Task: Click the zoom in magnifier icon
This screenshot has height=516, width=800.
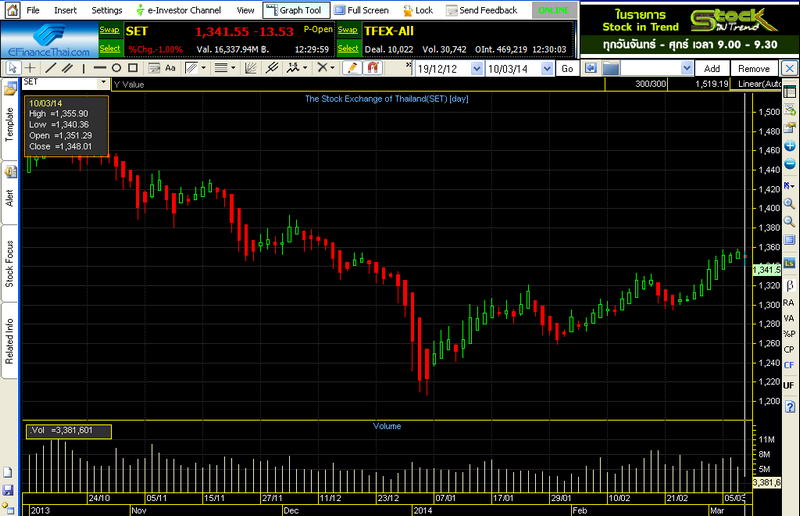Action: 789,204
